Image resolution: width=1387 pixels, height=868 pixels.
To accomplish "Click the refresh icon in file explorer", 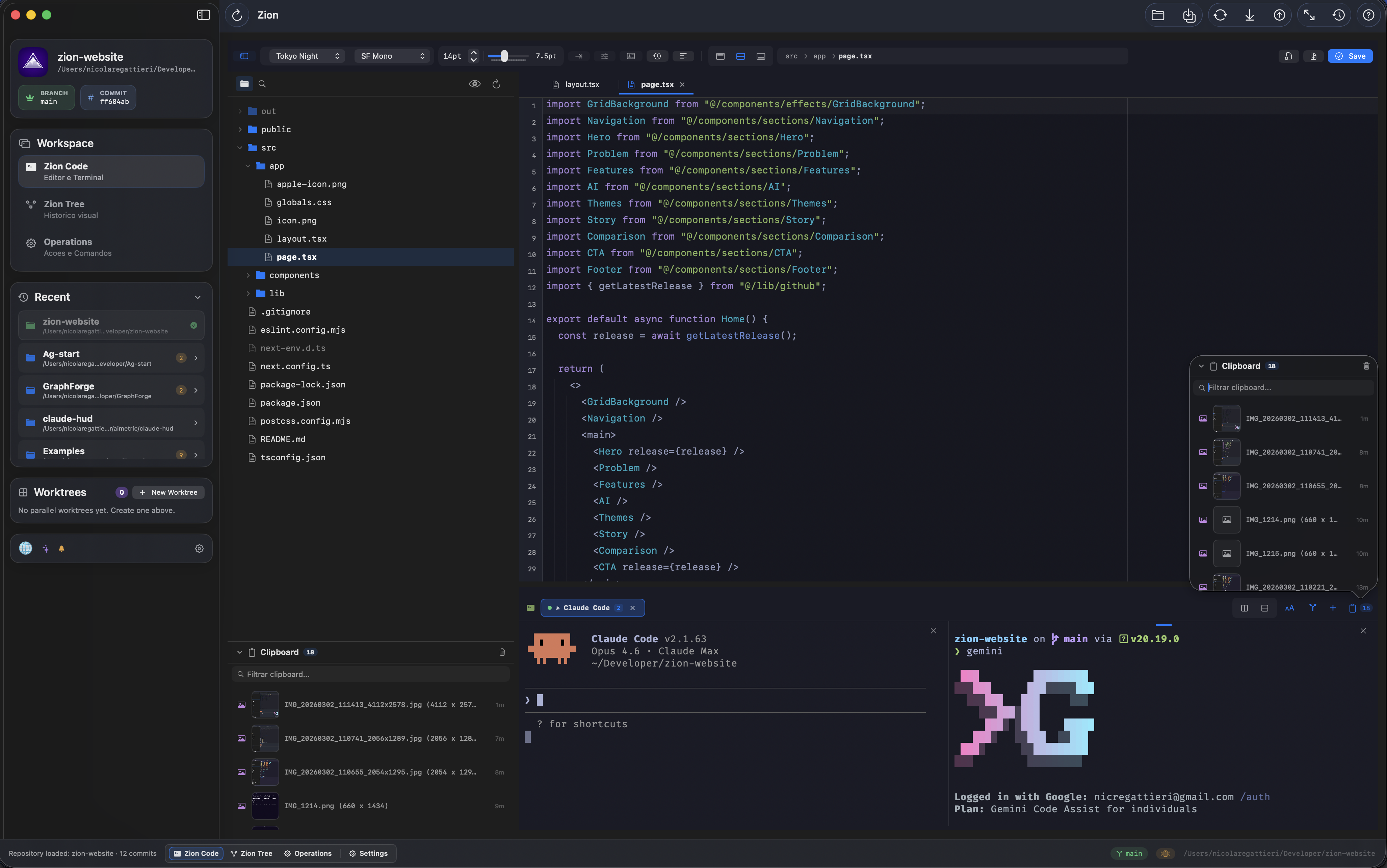I will [x=496, y=84].
